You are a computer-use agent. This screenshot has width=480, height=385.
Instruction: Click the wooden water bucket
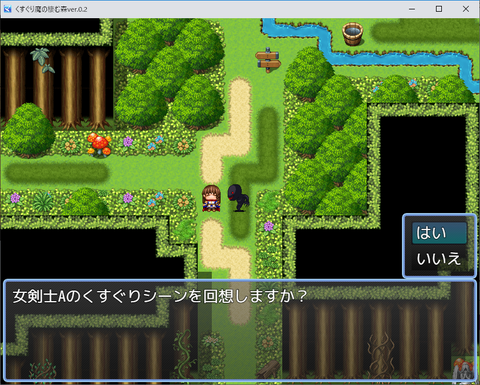click(x=352, y=33)
